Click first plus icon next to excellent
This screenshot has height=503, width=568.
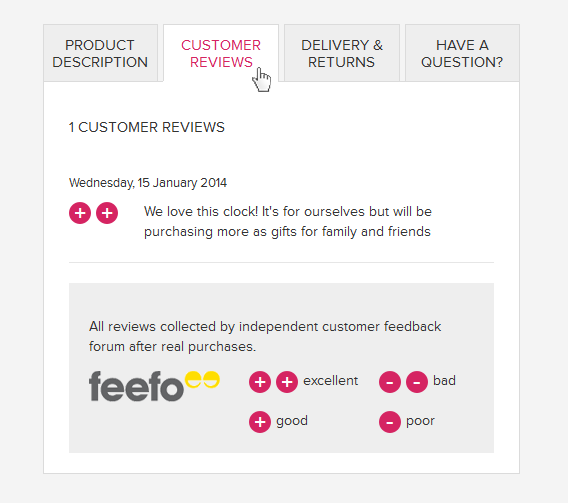point(260,382)
